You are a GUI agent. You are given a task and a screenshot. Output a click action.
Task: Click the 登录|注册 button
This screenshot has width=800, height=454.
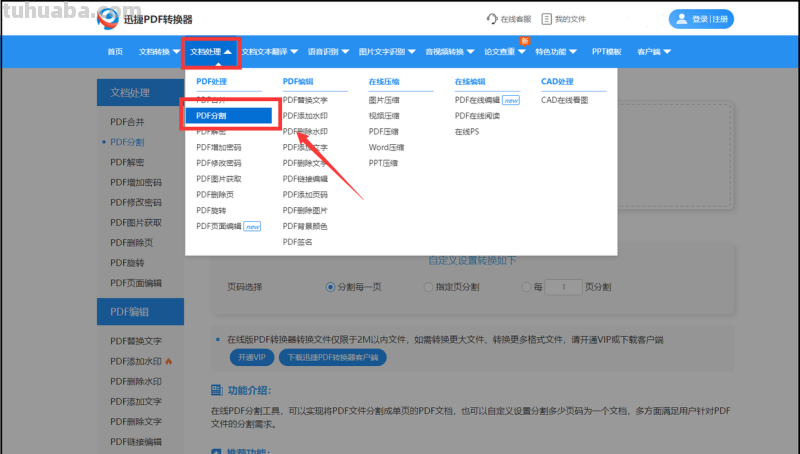coord(701,19)
